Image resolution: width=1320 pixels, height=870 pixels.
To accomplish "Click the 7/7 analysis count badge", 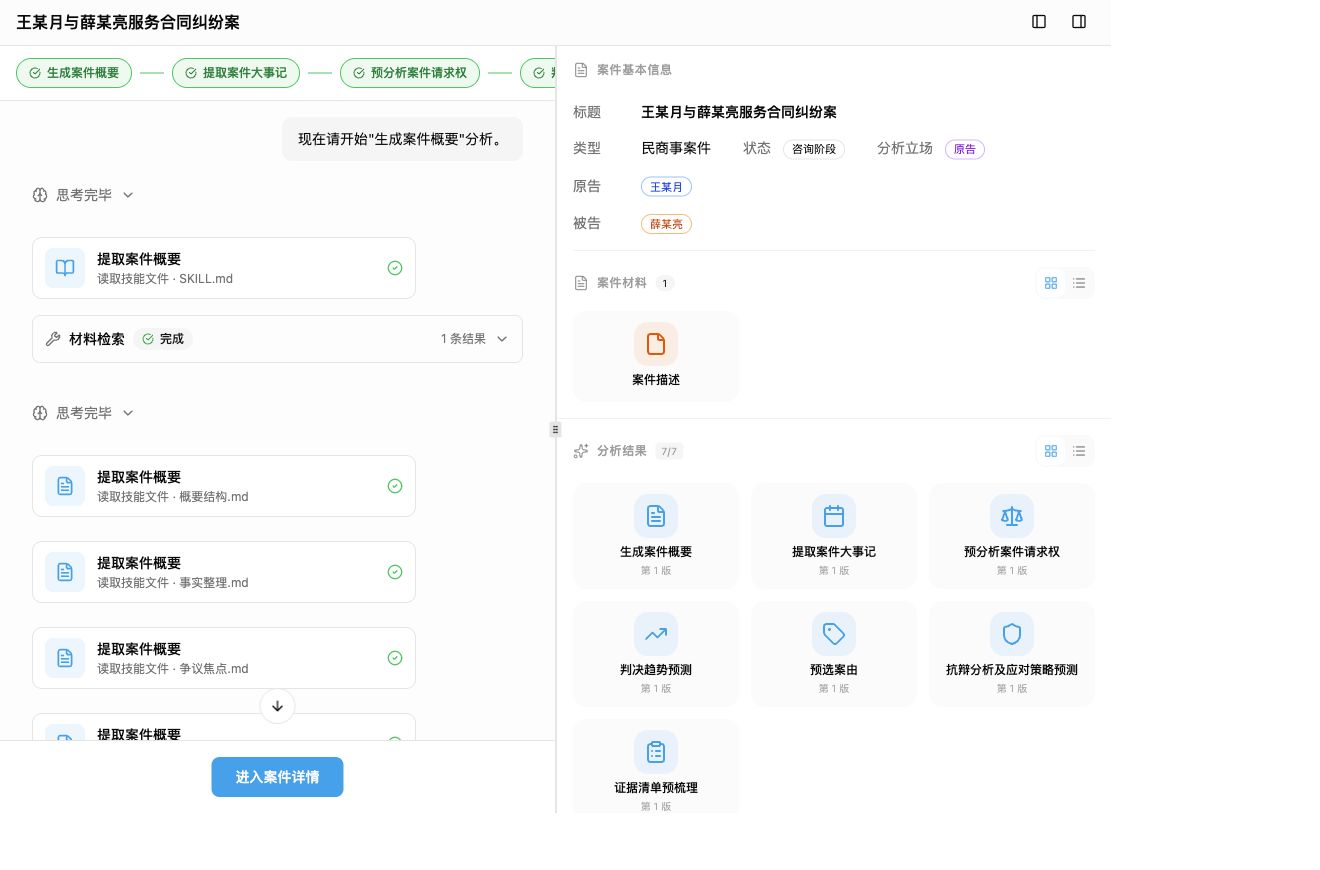I will pyautogui.click(x=669, y=451).
